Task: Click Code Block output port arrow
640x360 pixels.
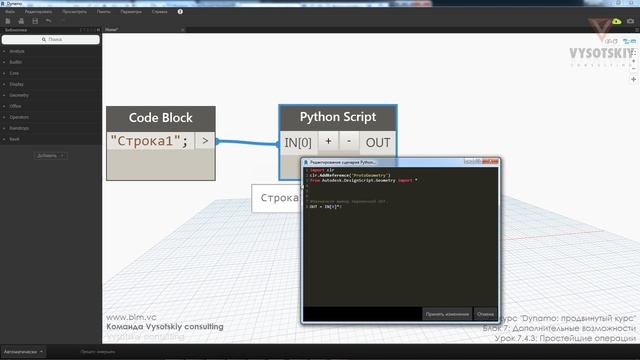Action: (x=205, y=141)
